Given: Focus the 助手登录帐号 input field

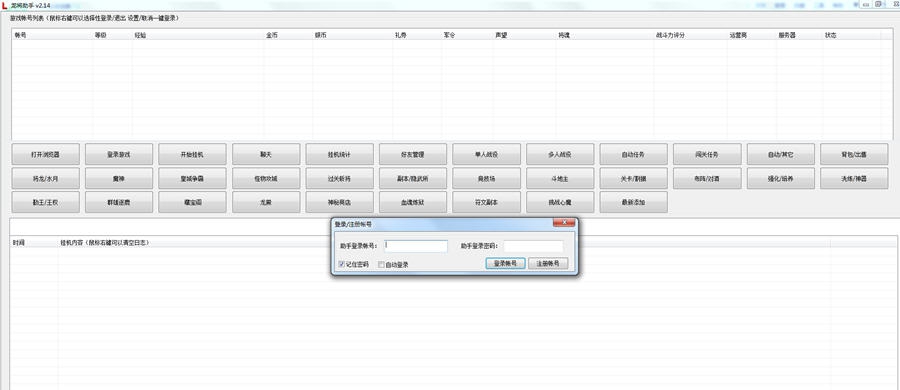Looking at the screenshot, I should click(416, 246).
